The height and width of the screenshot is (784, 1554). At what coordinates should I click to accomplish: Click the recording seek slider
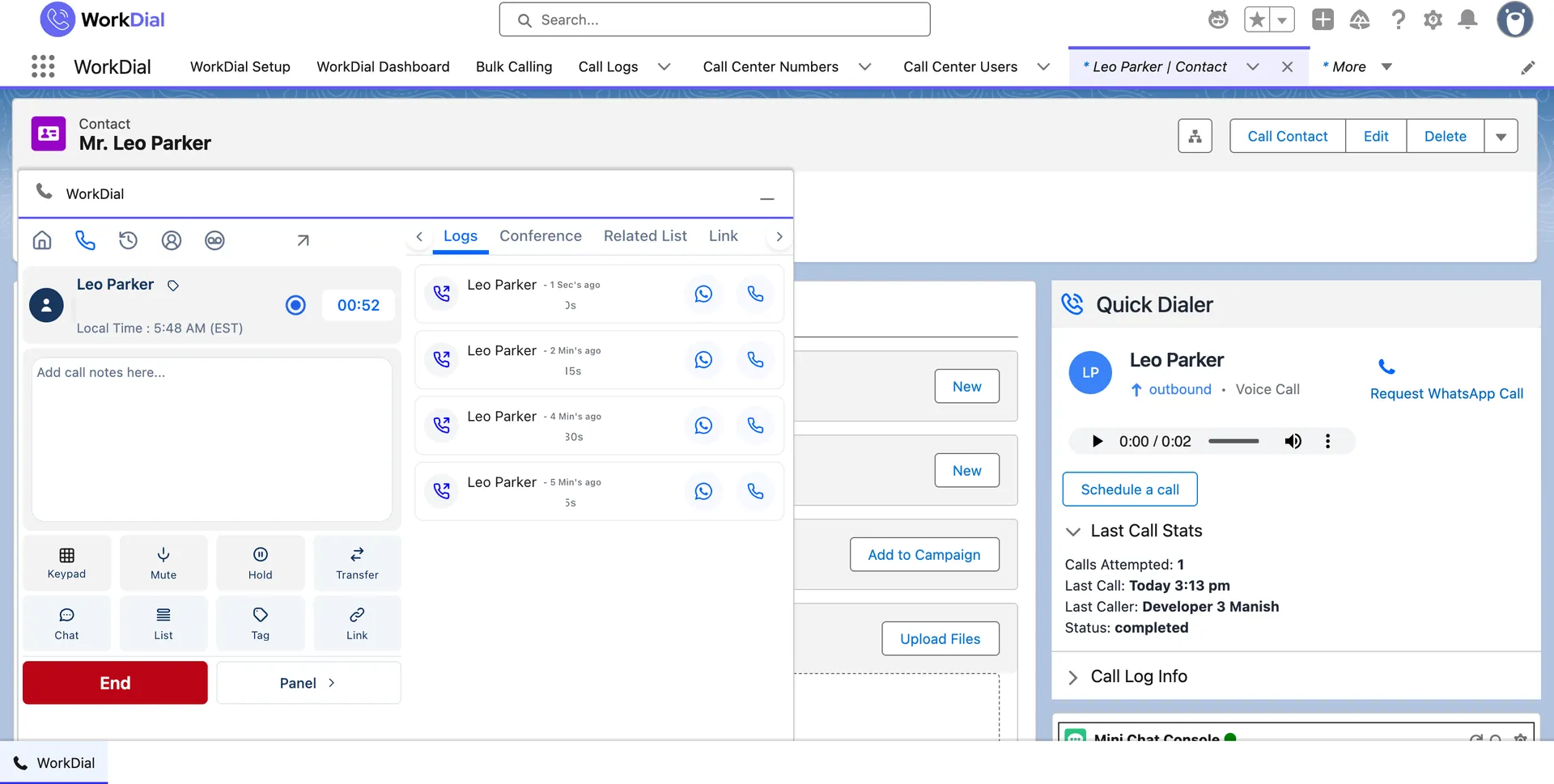[1233, 441]
